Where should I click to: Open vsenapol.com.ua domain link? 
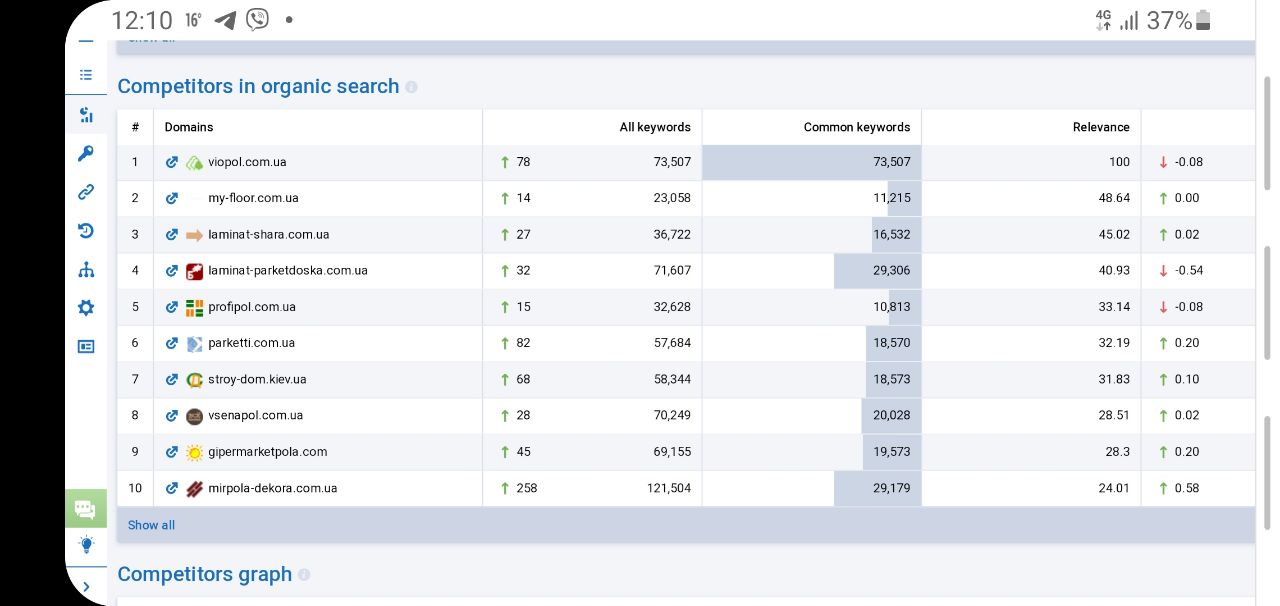(x=255, y=416)
